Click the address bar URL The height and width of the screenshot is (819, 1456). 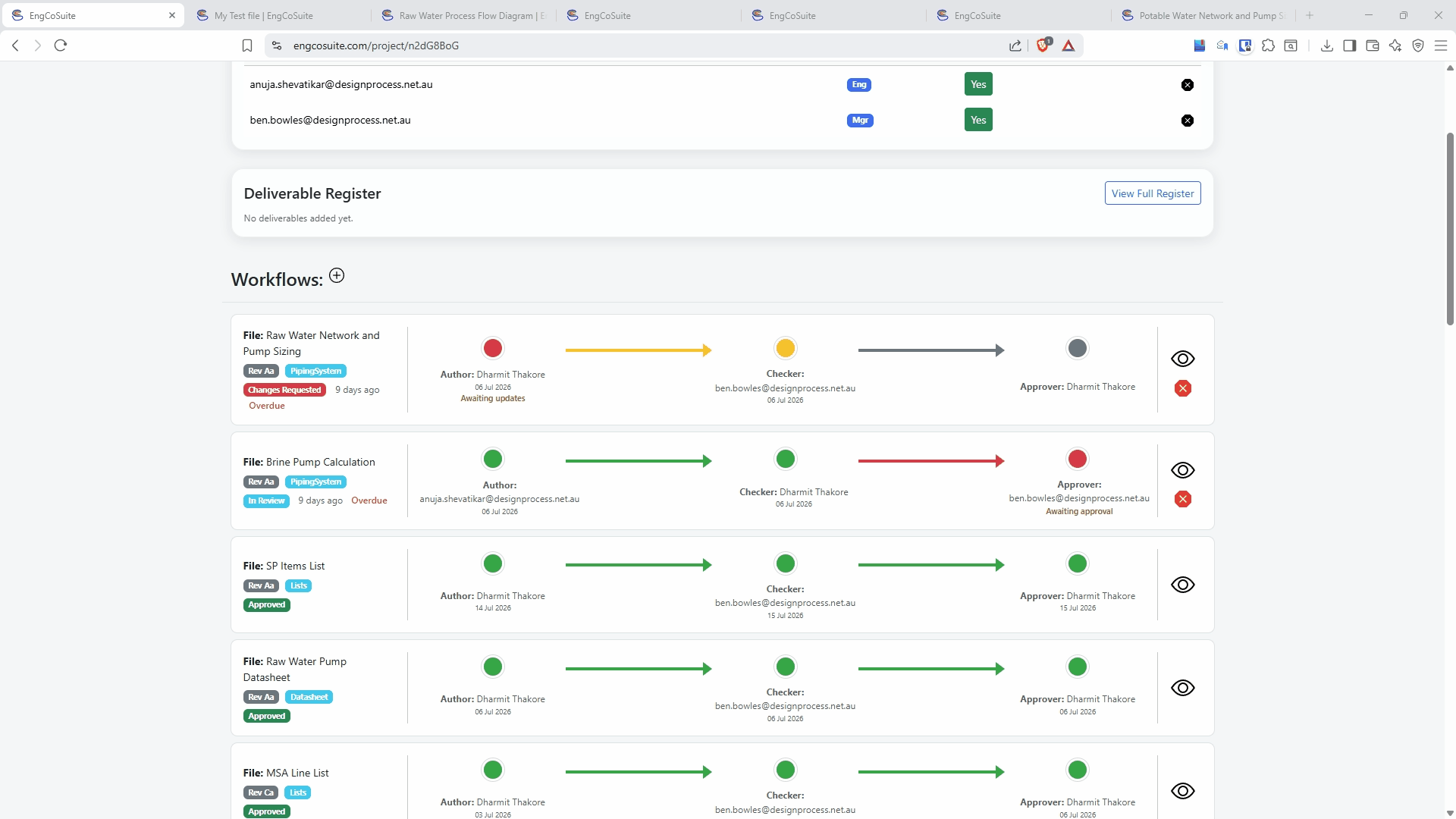pyautogui.click(x=375, y=45)
